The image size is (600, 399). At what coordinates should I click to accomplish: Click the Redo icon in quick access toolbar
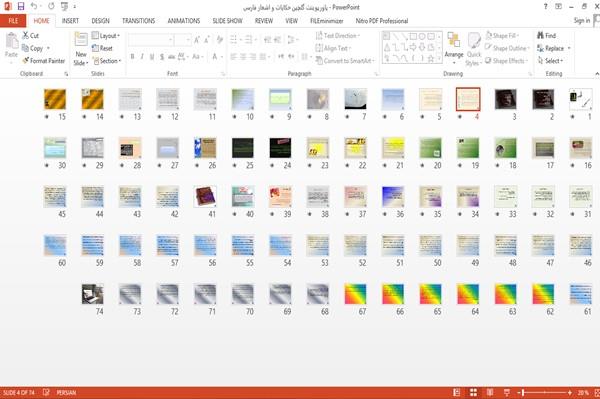pyautogui.click(x=51, y=7)
